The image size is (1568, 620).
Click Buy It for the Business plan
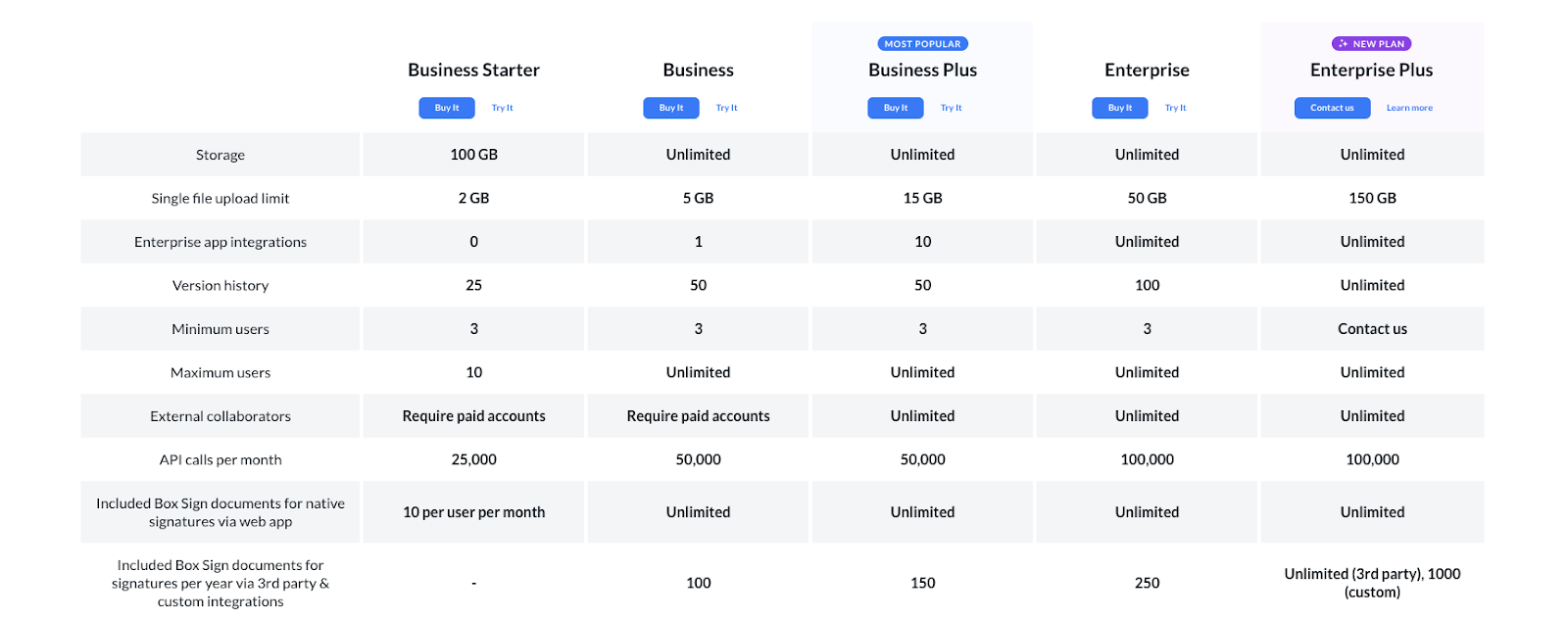pos(671,108)
